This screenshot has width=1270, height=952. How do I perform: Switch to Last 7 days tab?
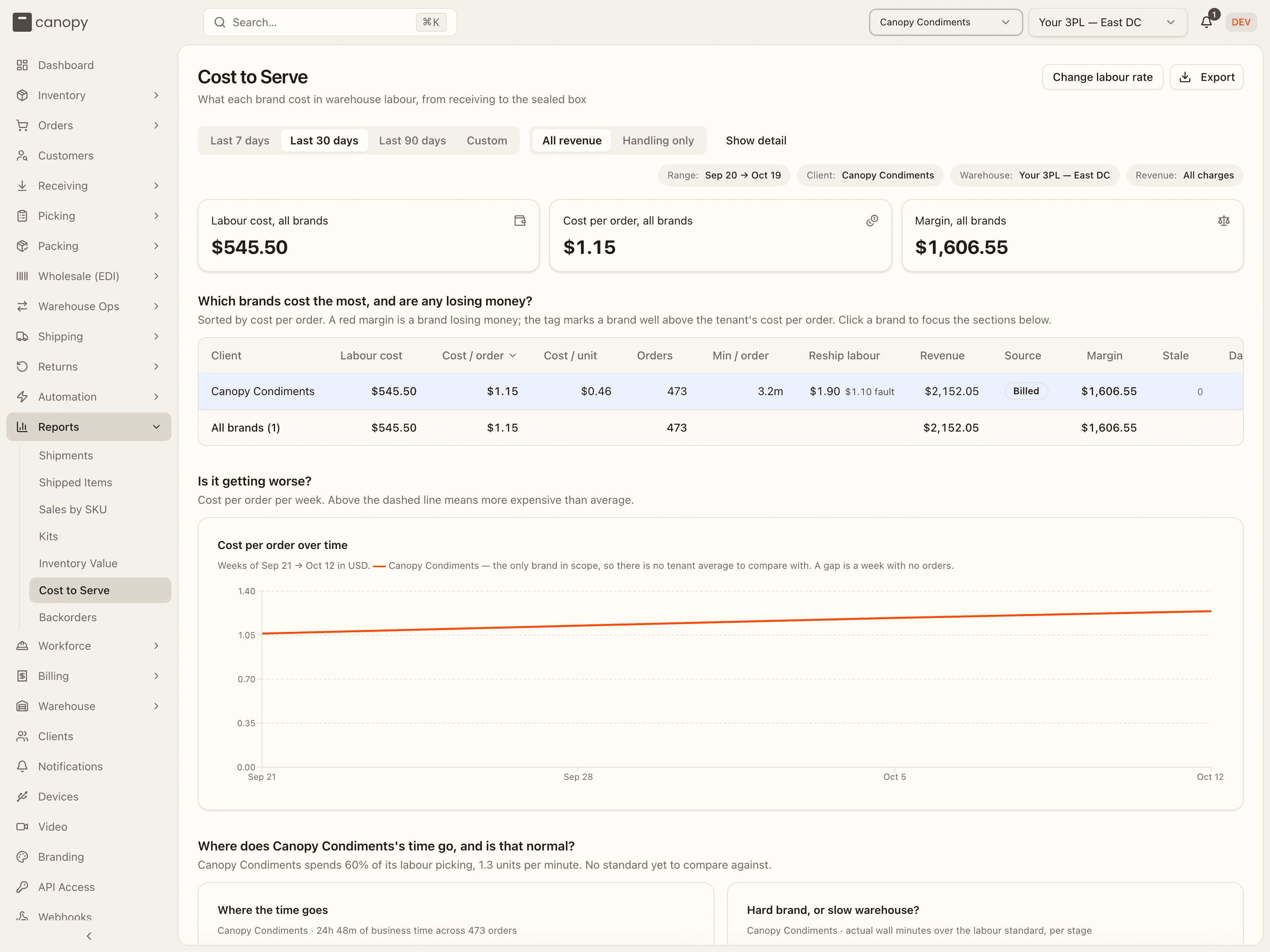(x=239, y=140)
